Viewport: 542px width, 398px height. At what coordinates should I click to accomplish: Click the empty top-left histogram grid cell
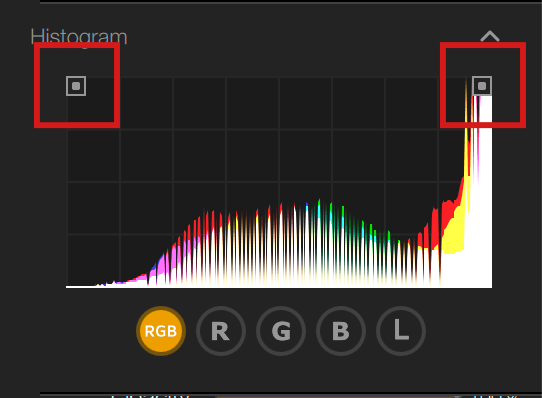pos(94,103)
